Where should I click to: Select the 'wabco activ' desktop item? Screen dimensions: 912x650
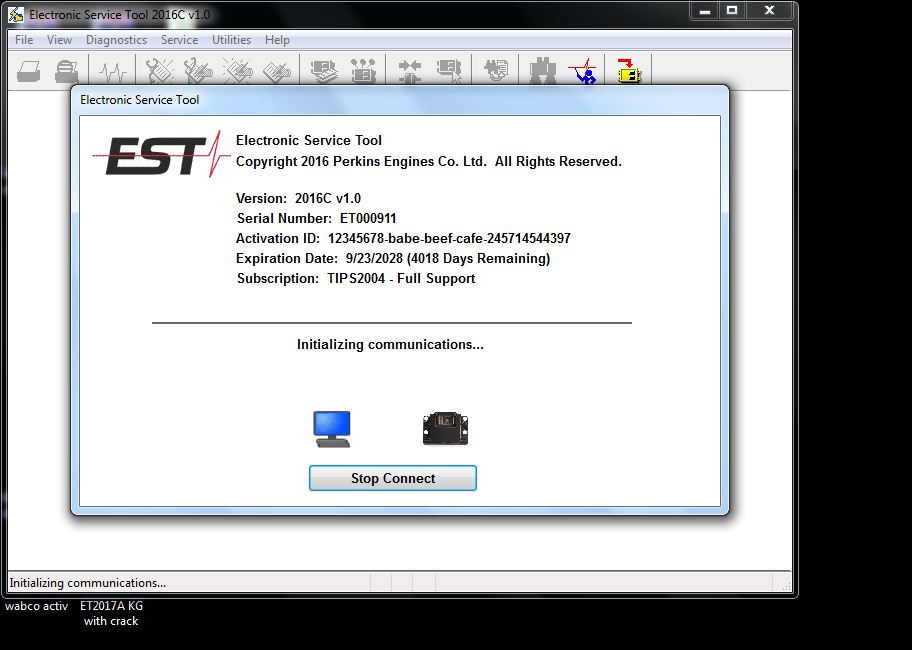pyautogui.click(x=37, y=606)
